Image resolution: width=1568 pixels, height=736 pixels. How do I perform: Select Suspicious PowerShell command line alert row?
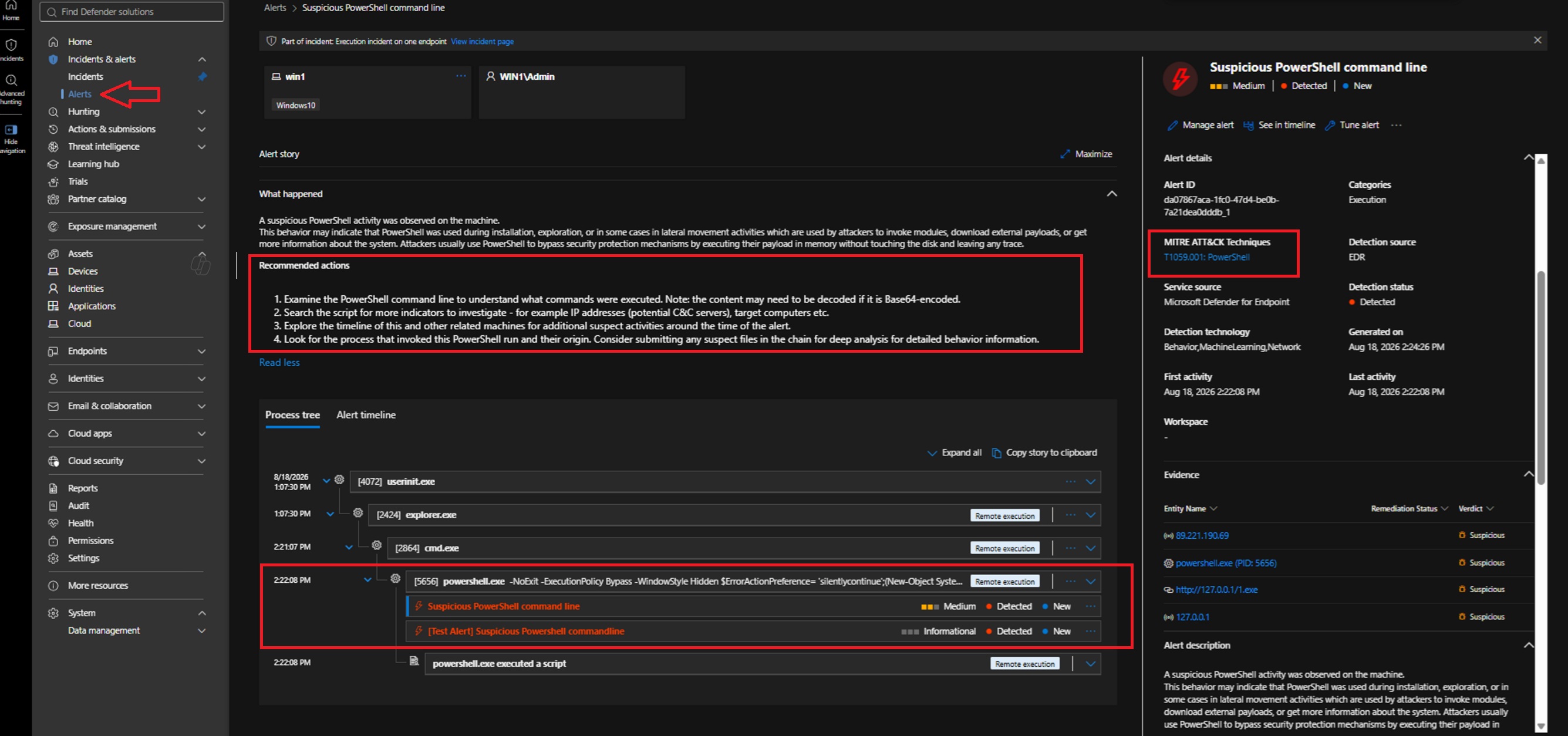(x=753, y=606)
